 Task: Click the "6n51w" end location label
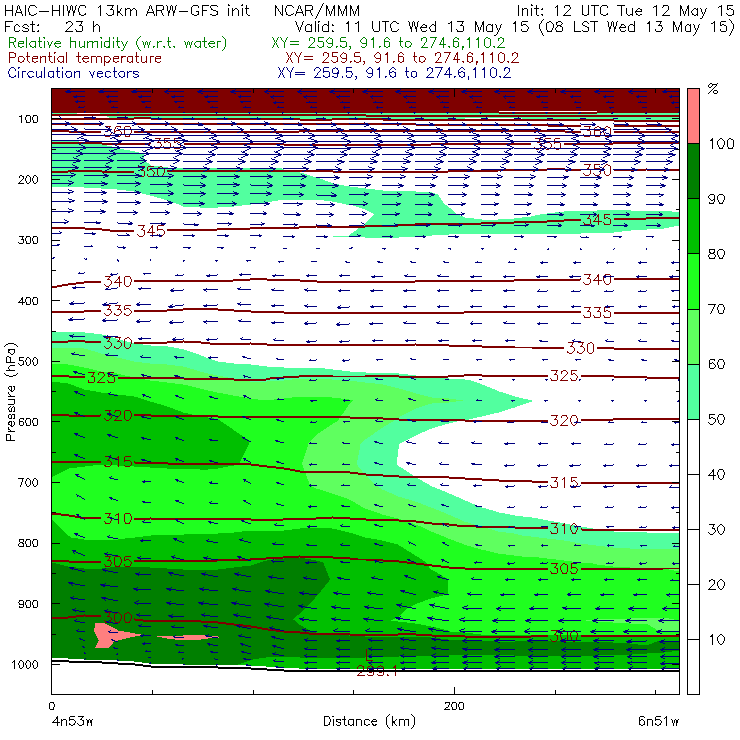[x=658, y=721]
